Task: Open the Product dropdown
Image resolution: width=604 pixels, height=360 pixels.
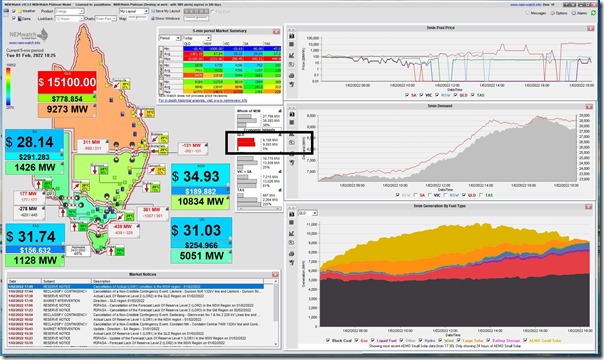Action: point(69,11)
